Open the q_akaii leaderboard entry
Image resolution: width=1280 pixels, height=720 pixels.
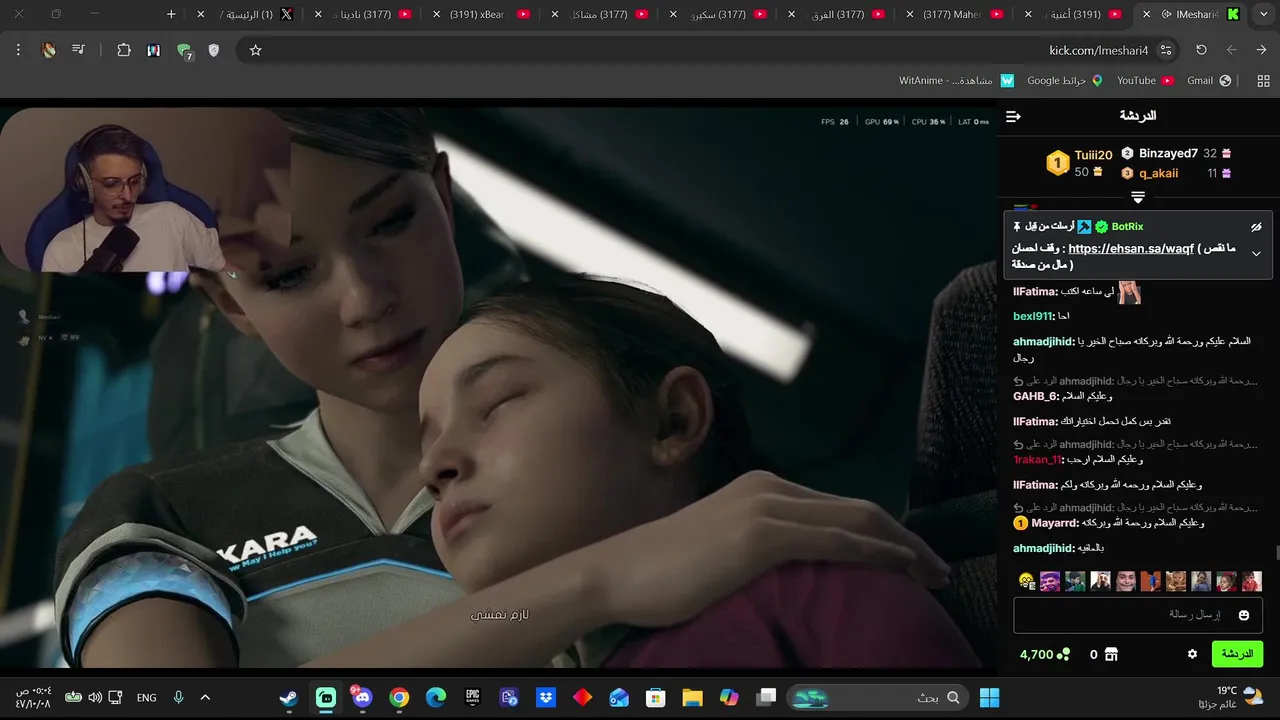1158,173
